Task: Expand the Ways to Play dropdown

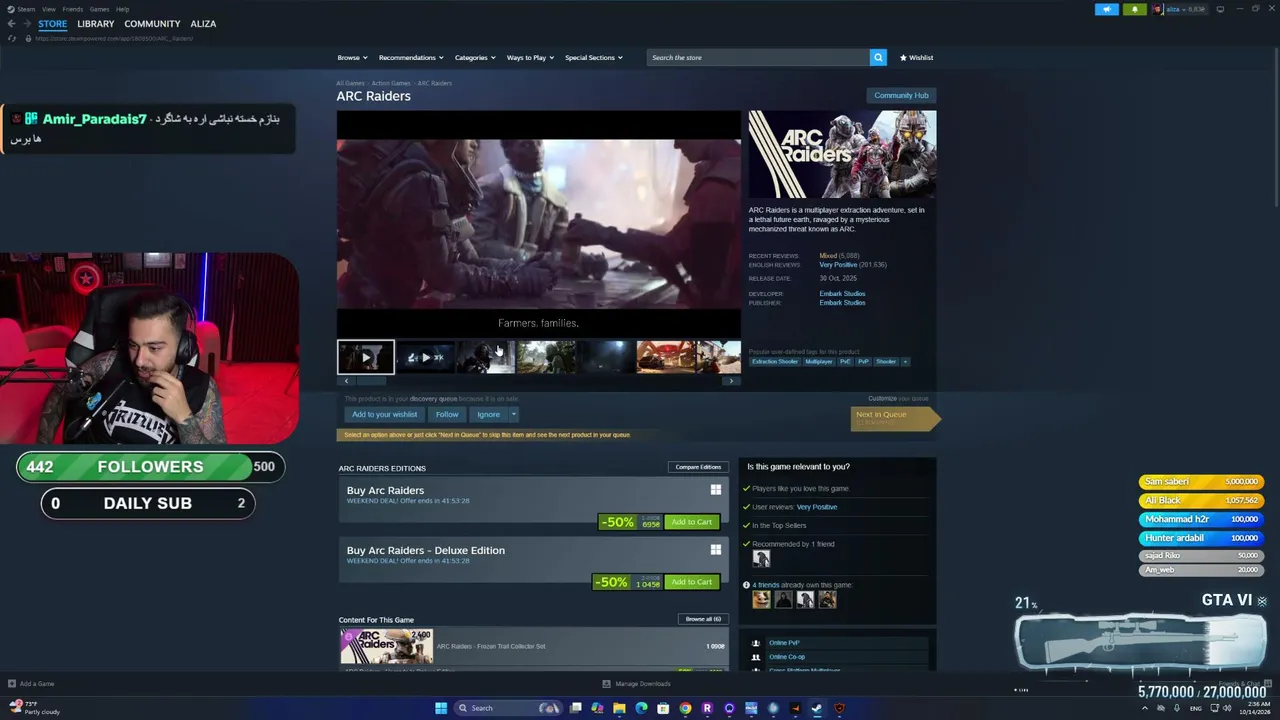Action: [x=530, y=57]
